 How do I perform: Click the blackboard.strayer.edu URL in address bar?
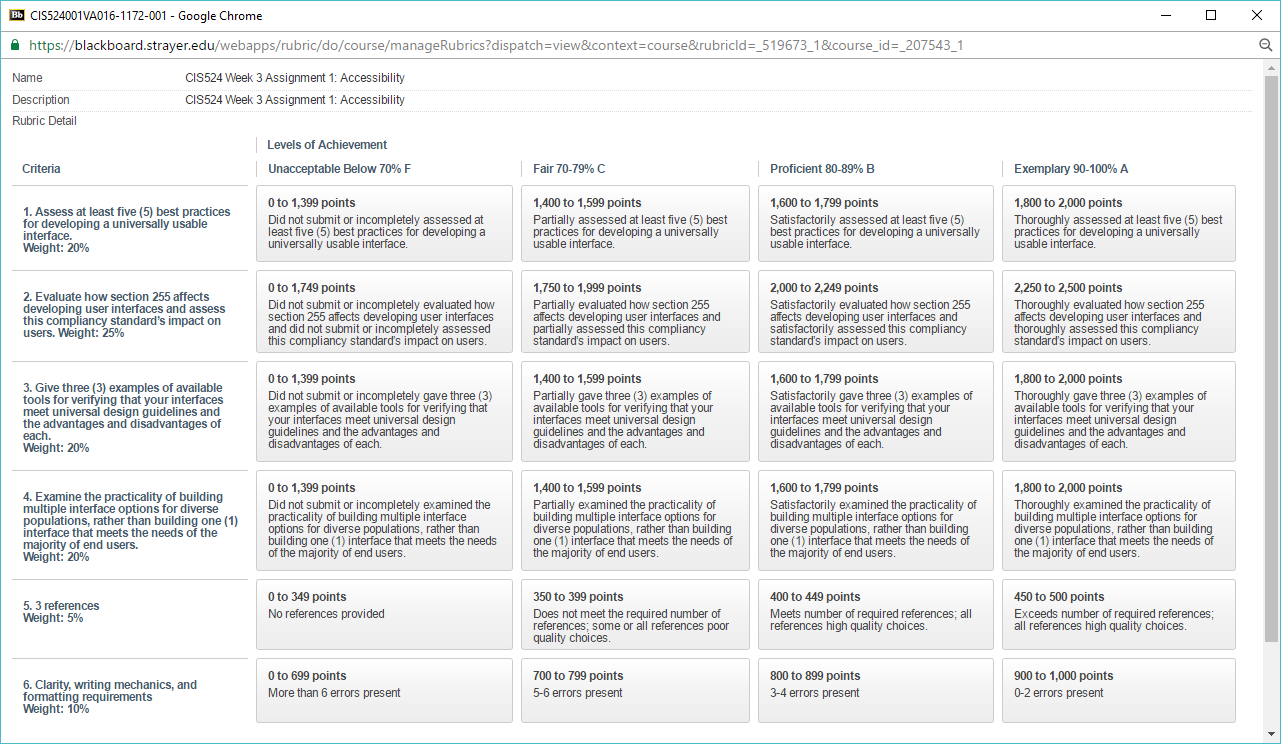(495, 45)
